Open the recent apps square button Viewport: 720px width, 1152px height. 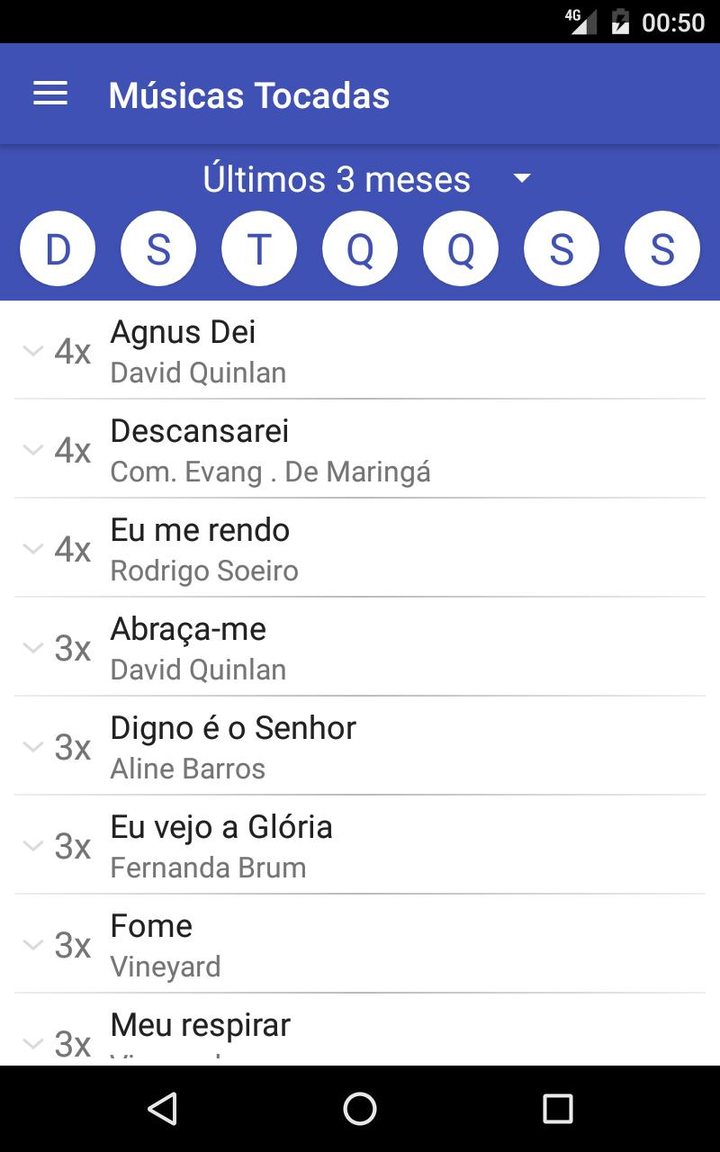[557, 1108]
